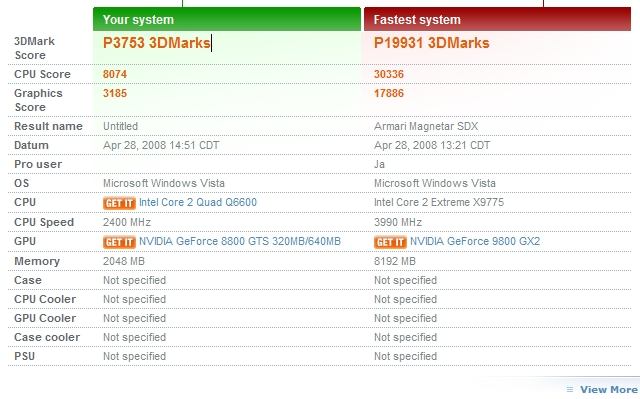Click the P3753 3DMarks score text

point(156,43)
